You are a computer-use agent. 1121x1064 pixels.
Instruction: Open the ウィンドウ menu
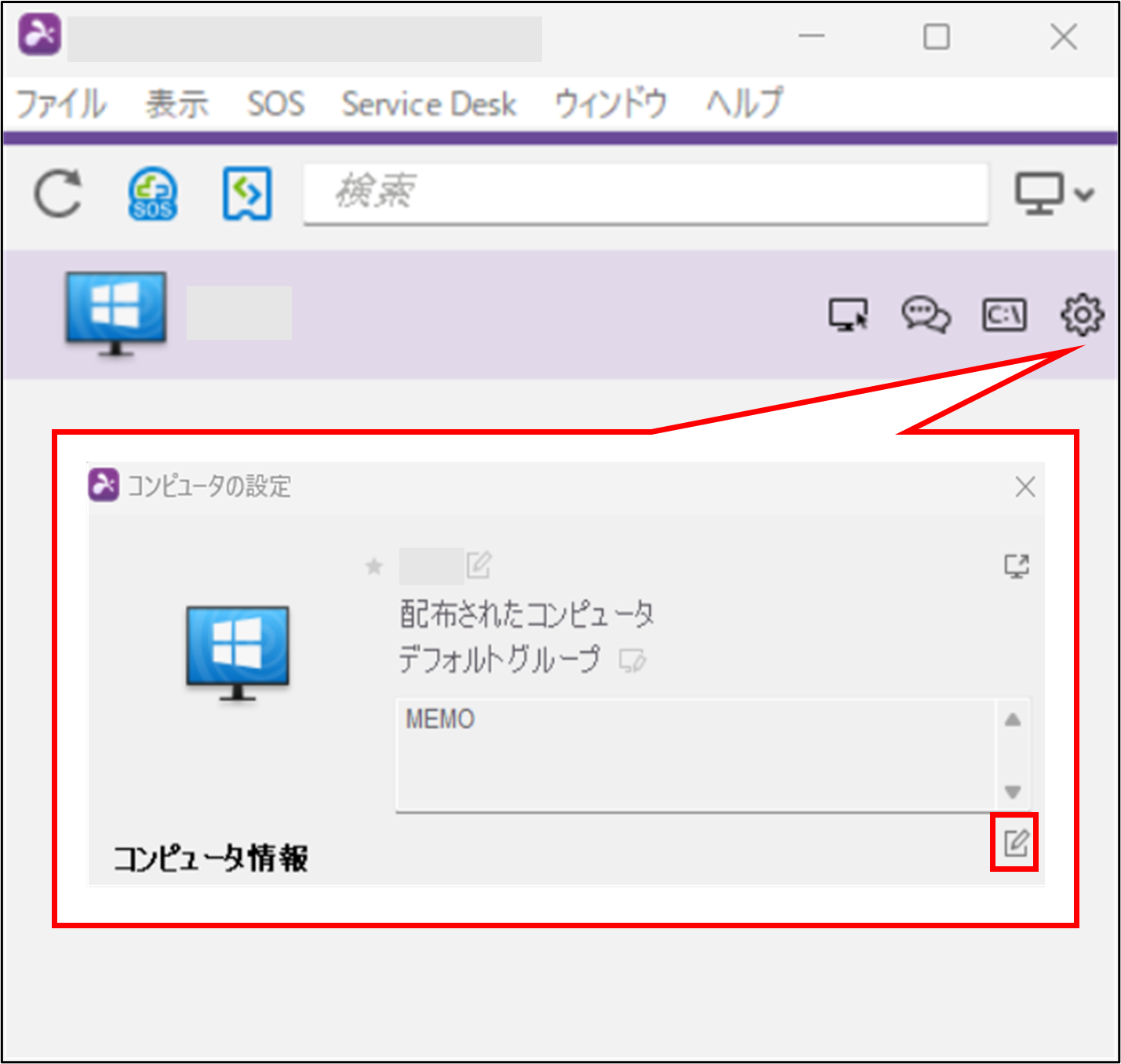pyautogui.click(x=610, y=103)
